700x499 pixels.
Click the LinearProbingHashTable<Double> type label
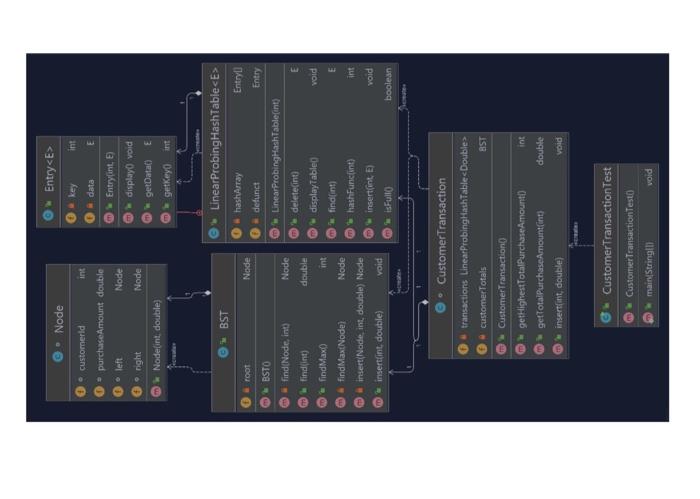pyautogui.click(x=464, y=206)
